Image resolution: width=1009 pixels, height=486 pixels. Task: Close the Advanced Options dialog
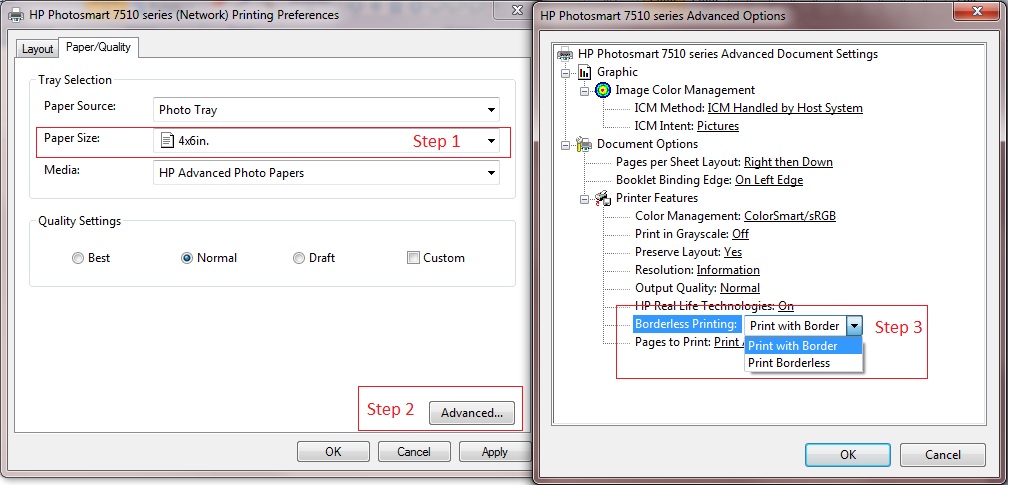[x=976, y=10]
